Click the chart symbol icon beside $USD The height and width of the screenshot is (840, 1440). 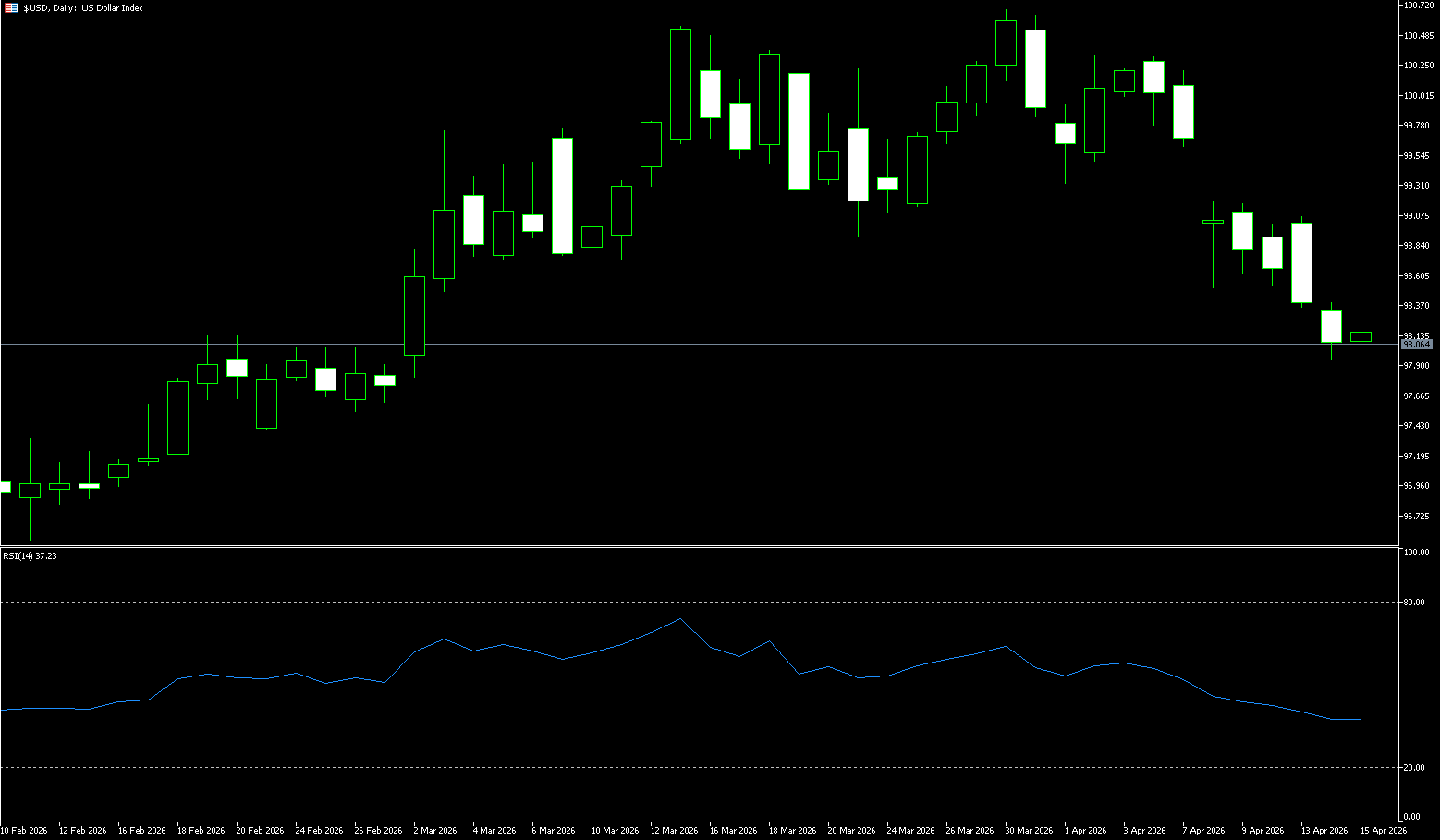(x=11, y=7)
